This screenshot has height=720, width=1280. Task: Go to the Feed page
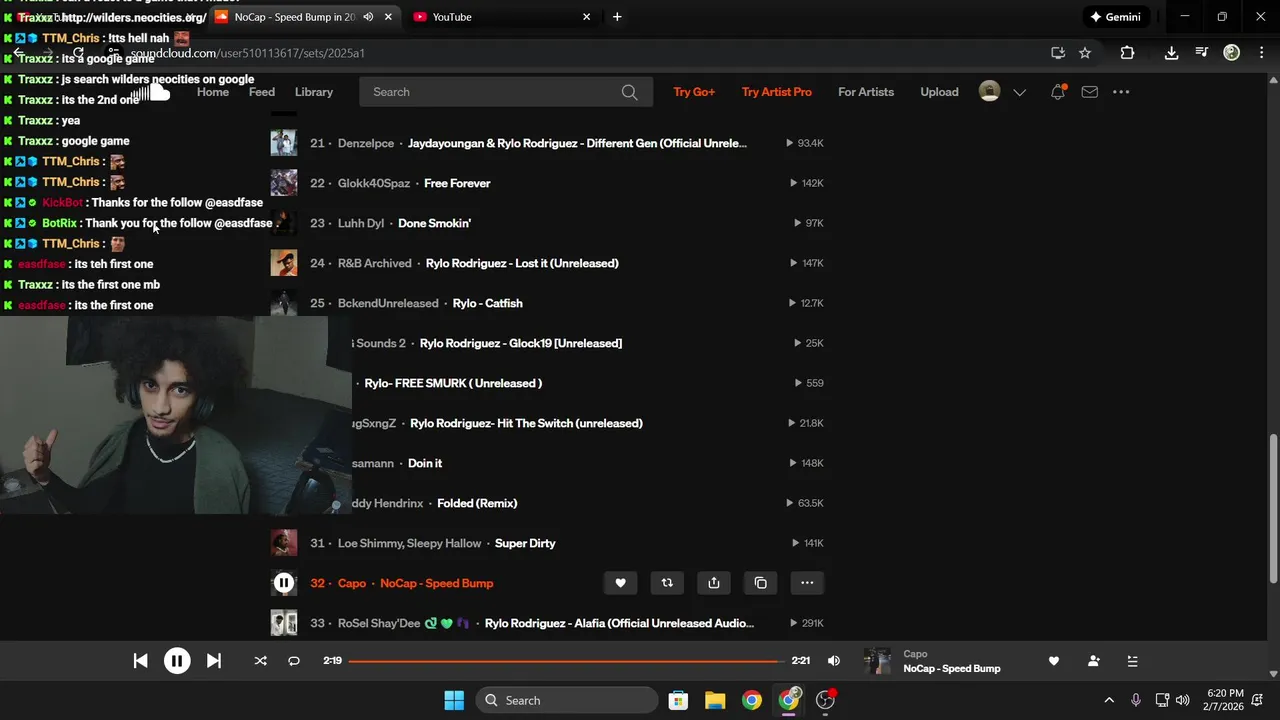pos(262,92)
